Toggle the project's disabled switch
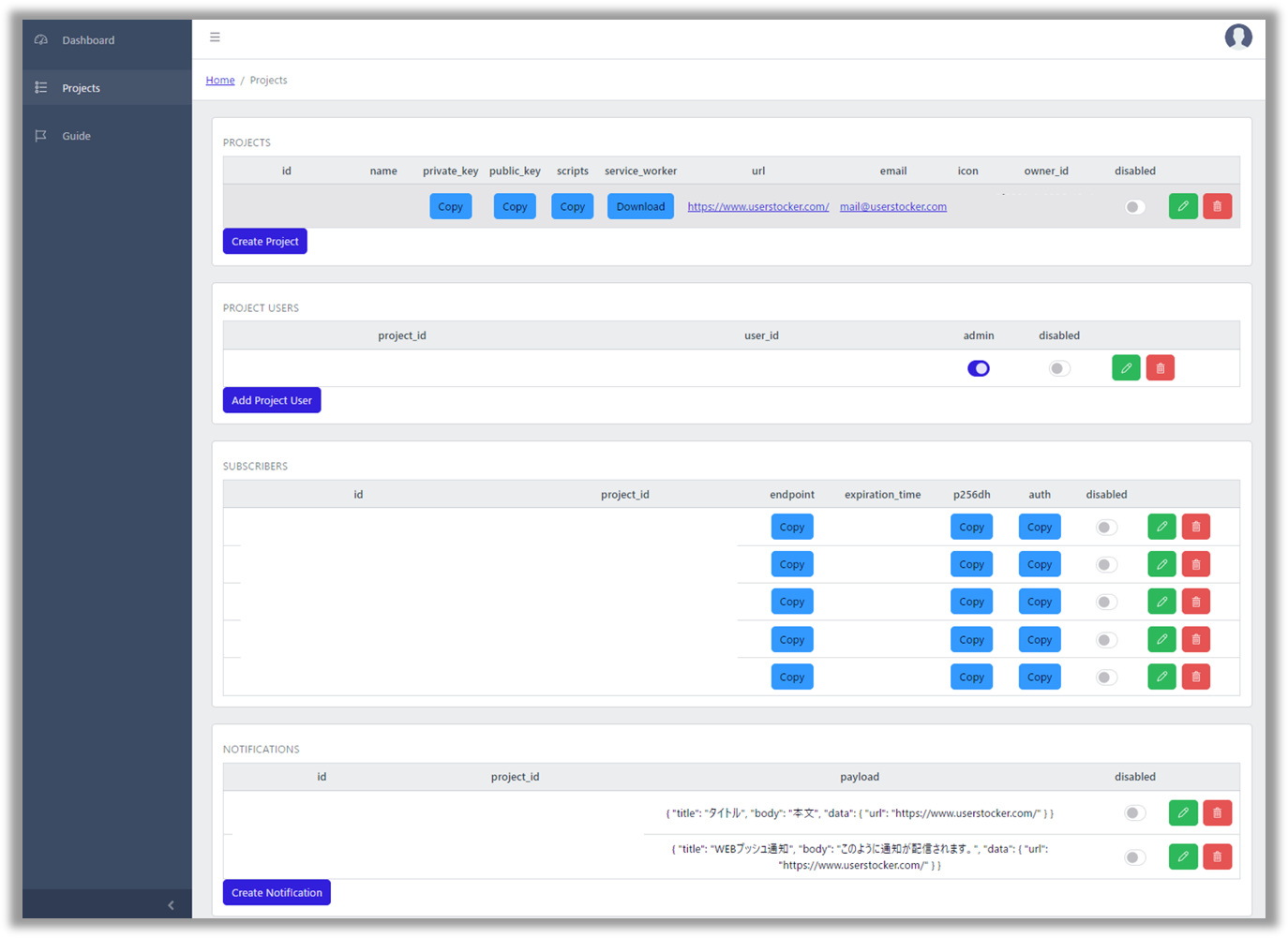 tap(1135, 207)
